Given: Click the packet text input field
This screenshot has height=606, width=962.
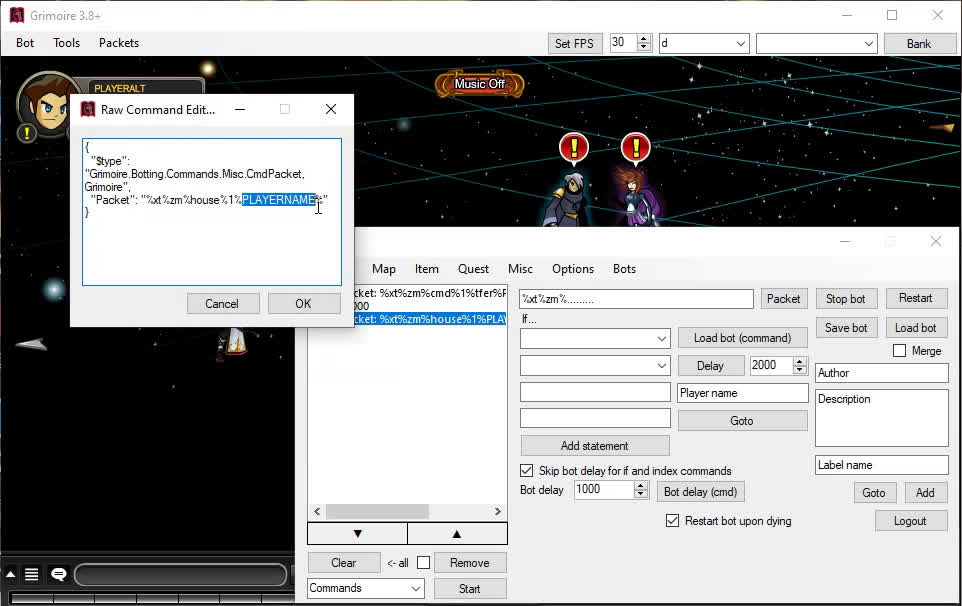Looking at the screenshot, I should (x=636, y=299).
